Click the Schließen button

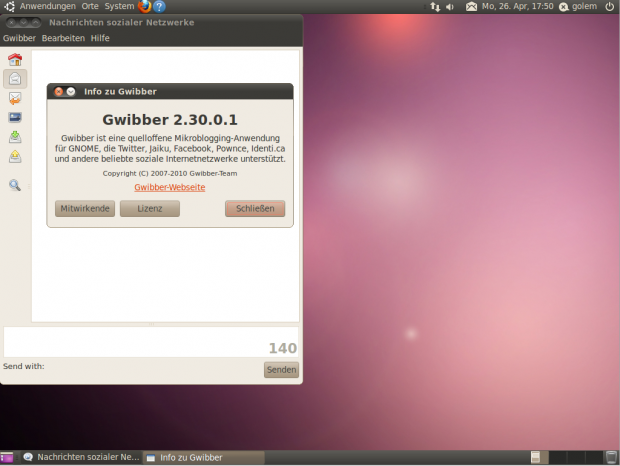click(255, 209)
